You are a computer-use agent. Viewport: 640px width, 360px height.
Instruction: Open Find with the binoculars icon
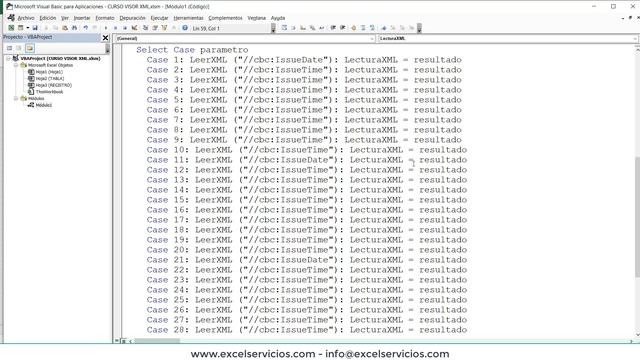pyautogui.click(x=74, y=28)
